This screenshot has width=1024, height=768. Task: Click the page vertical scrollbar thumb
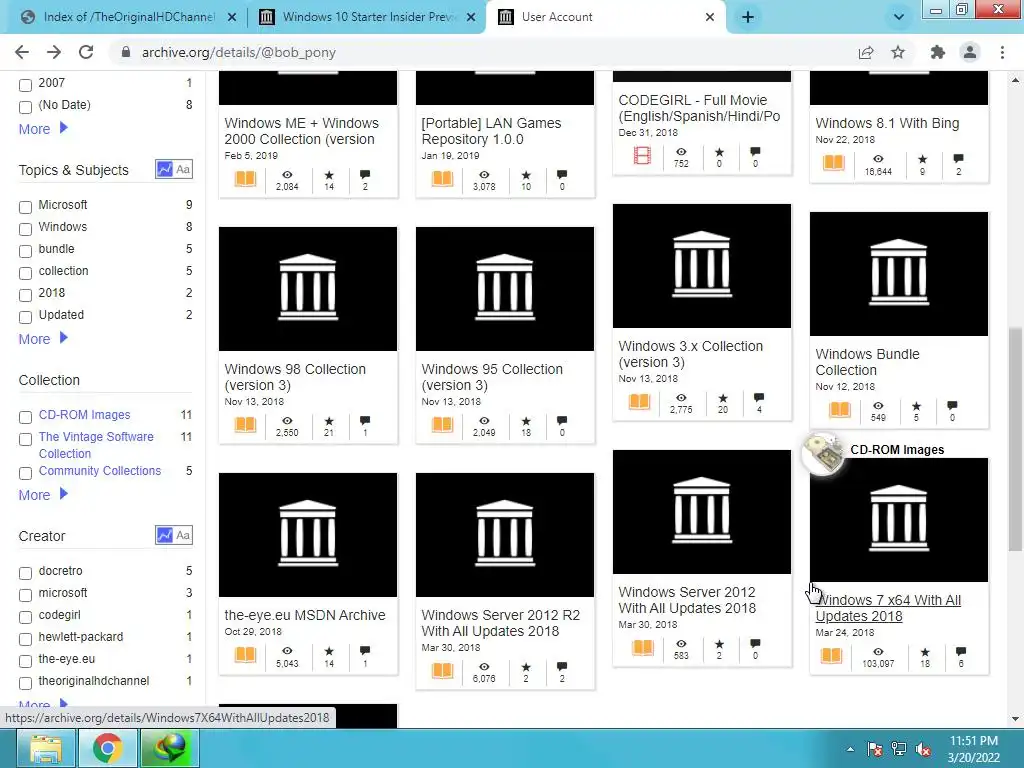tap(1015, 439)
